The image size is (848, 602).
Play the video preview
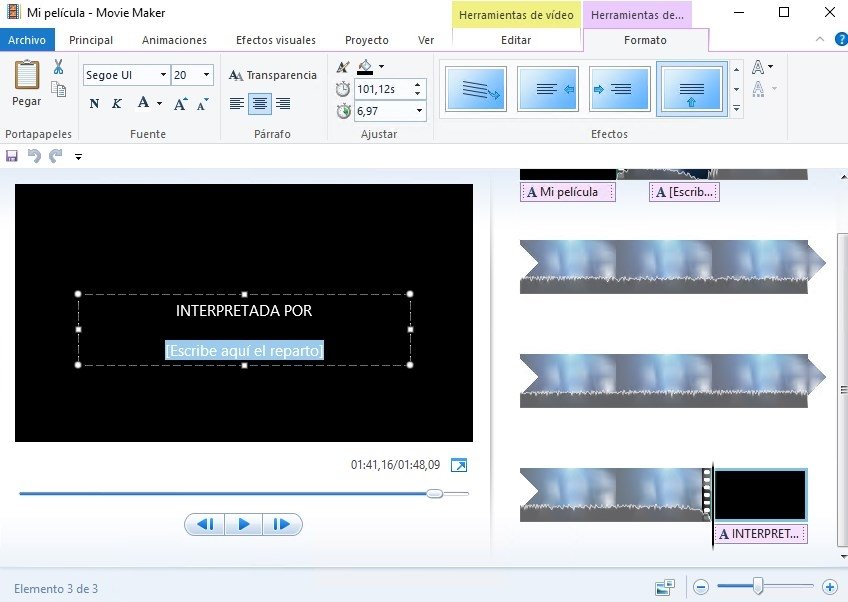[243, 524]
